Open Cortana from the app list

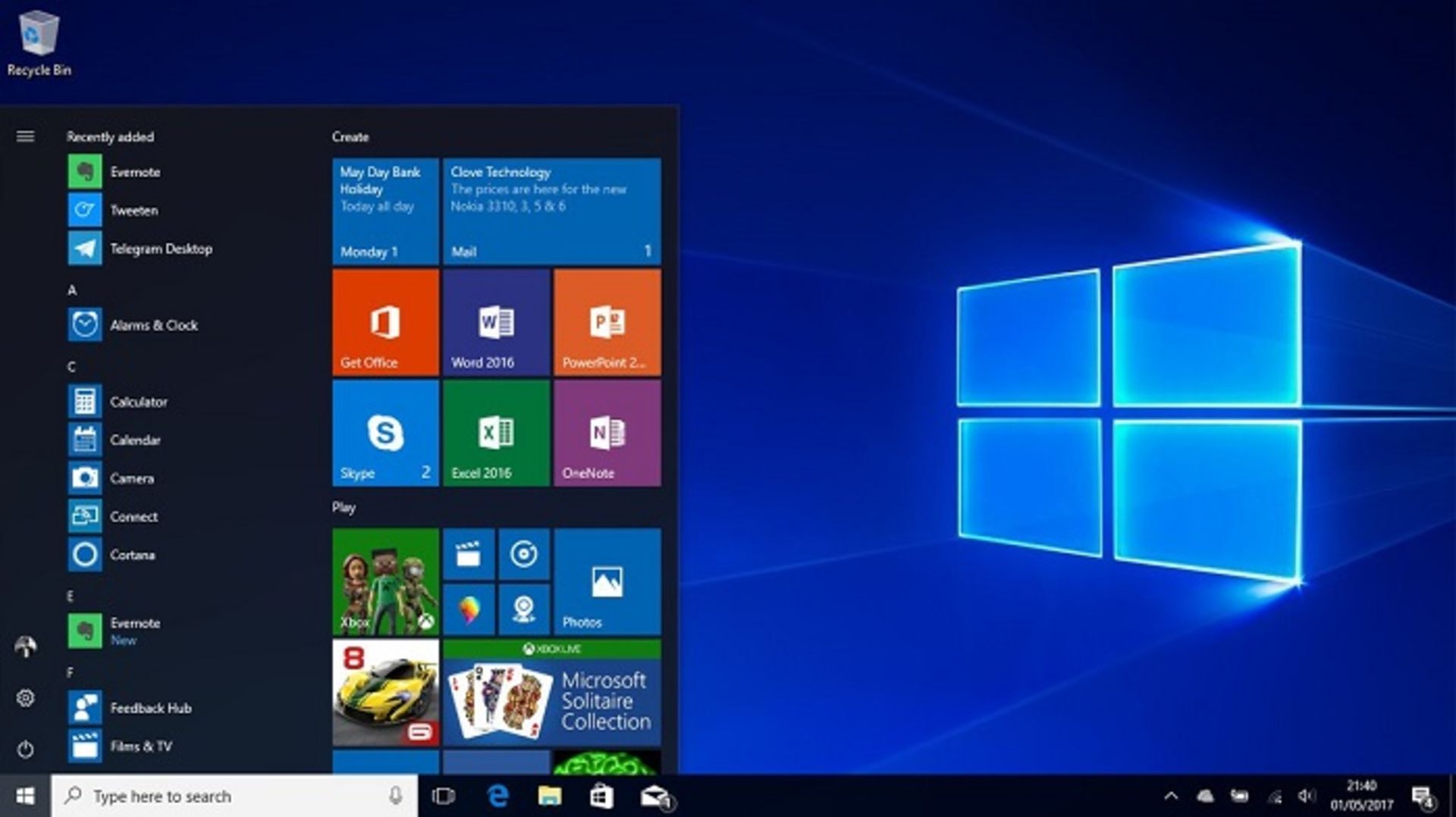132,555
